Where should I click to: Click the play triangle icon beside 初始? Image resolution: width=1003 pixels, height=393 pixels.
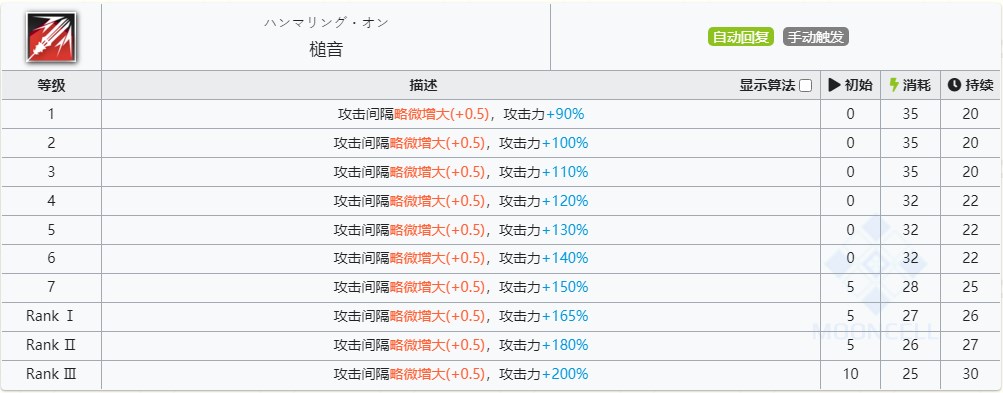[x=834, y=85]
